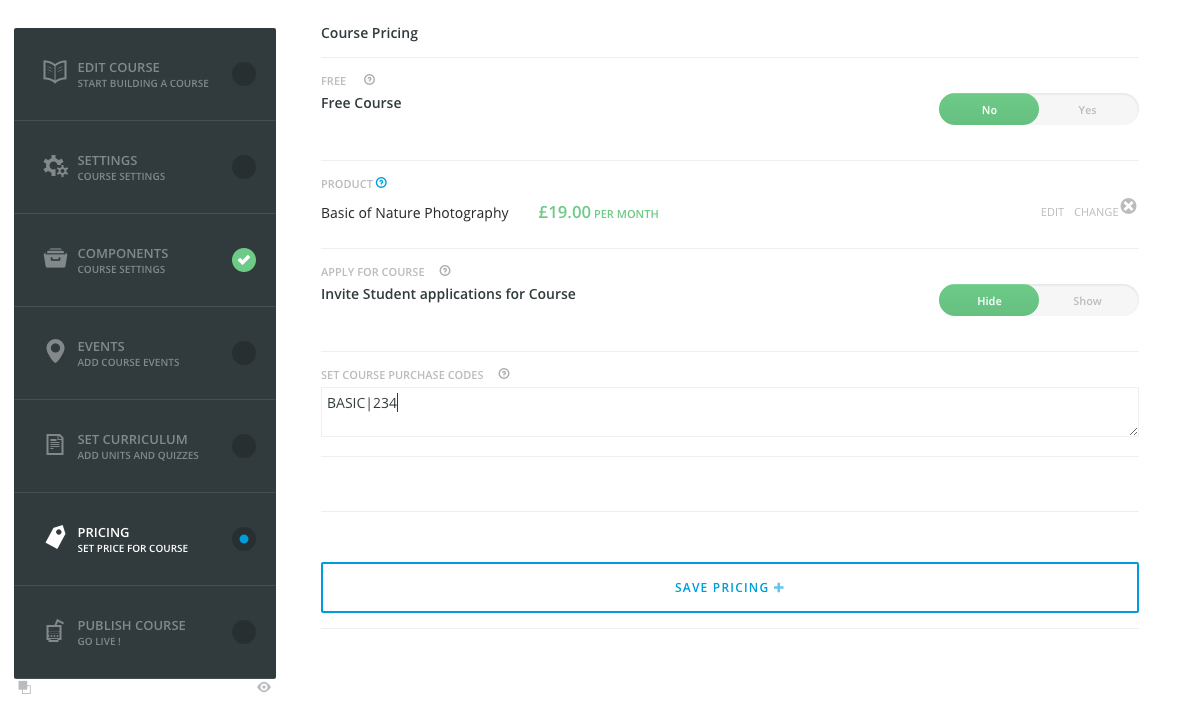Switch student applications toggle to Show
This screenshot has height=709, width=1196.
[x=1087, y=301]
